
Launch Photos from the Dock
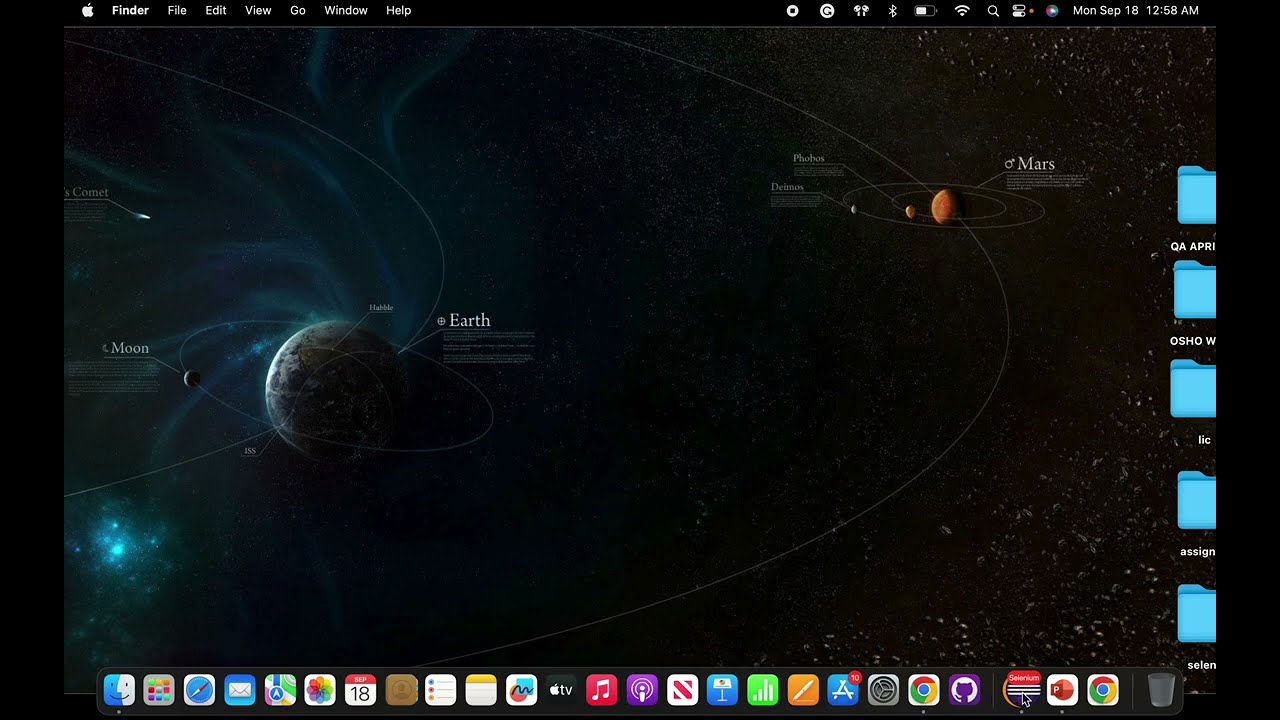point(320,690)
